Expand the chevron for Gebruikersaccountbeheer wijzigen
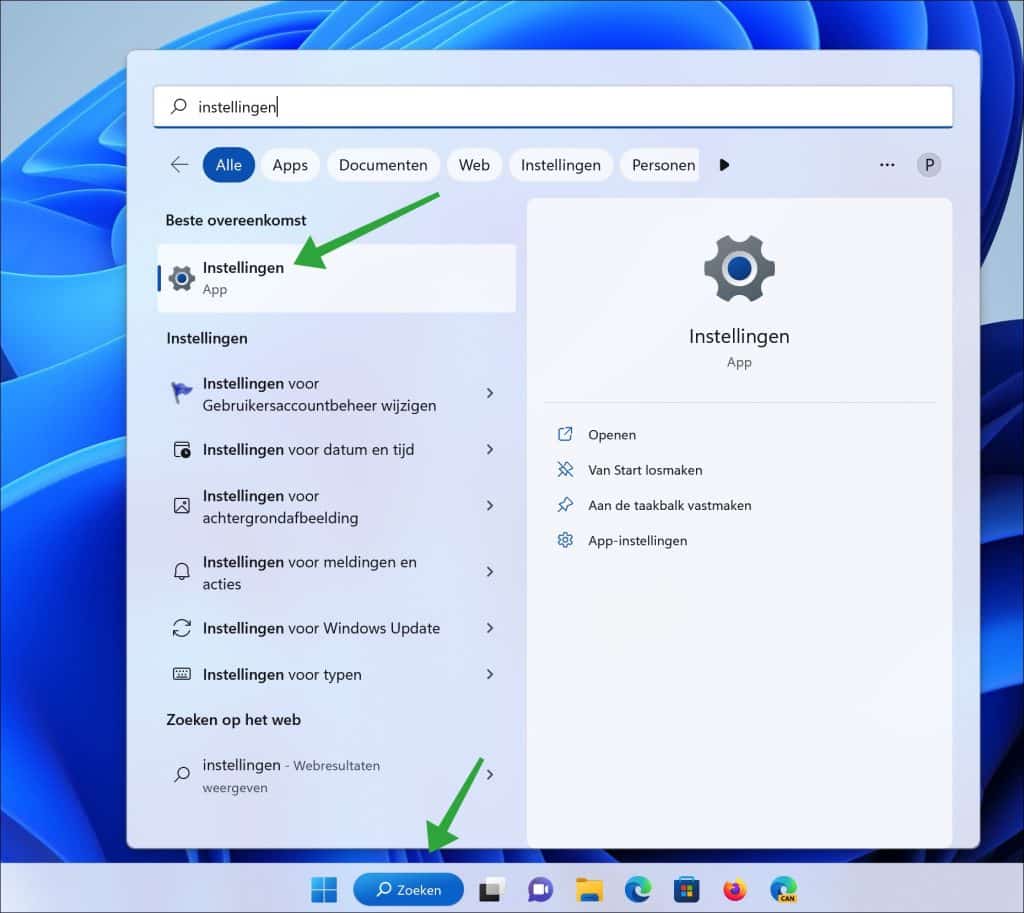The width and height of the screenshot is (1024, 913). click(490, 393)
